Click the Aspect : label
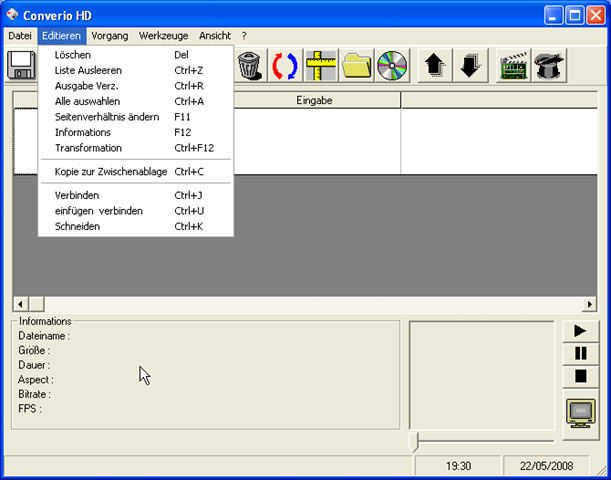This screenshot has width=611, height=480. [x=36, y=380]
